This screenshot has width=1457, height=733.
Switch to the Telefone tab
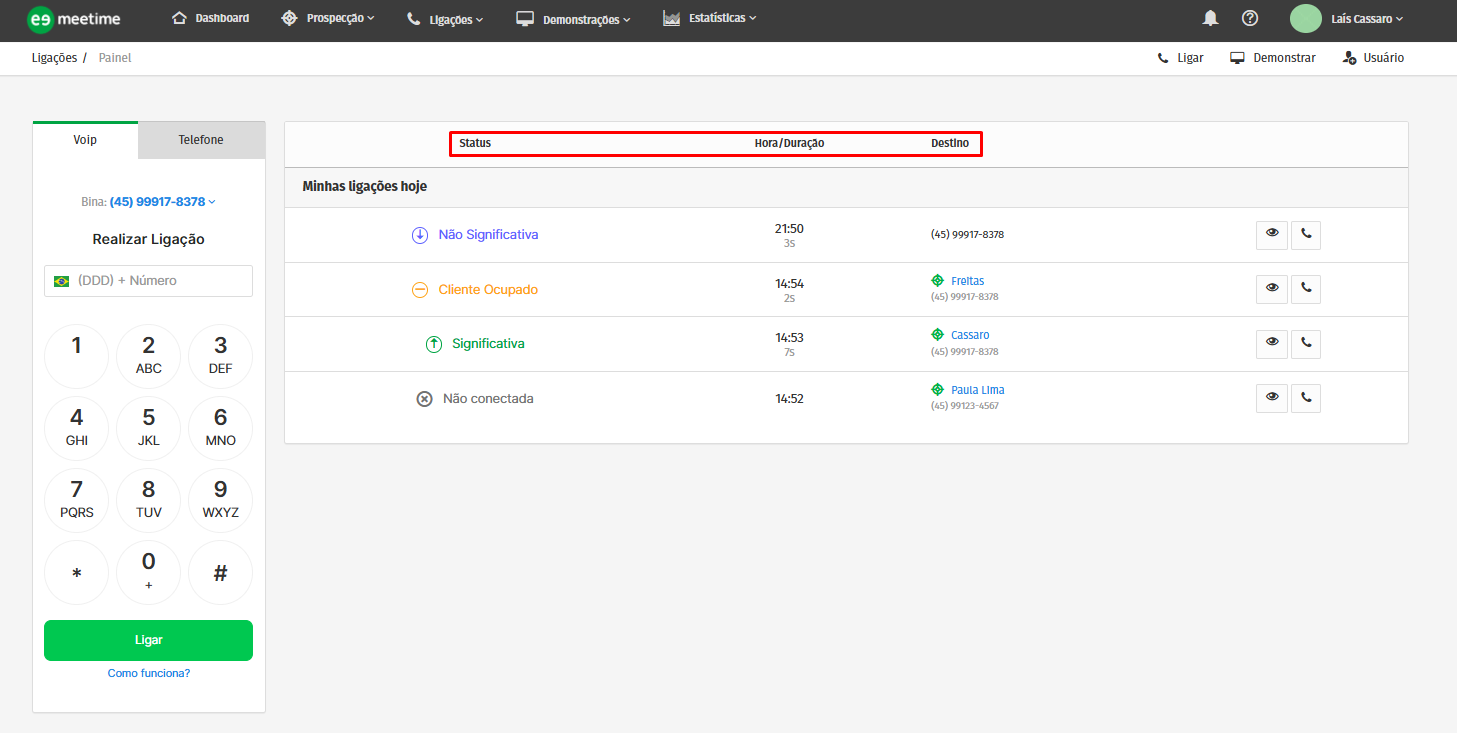(201, 140)
